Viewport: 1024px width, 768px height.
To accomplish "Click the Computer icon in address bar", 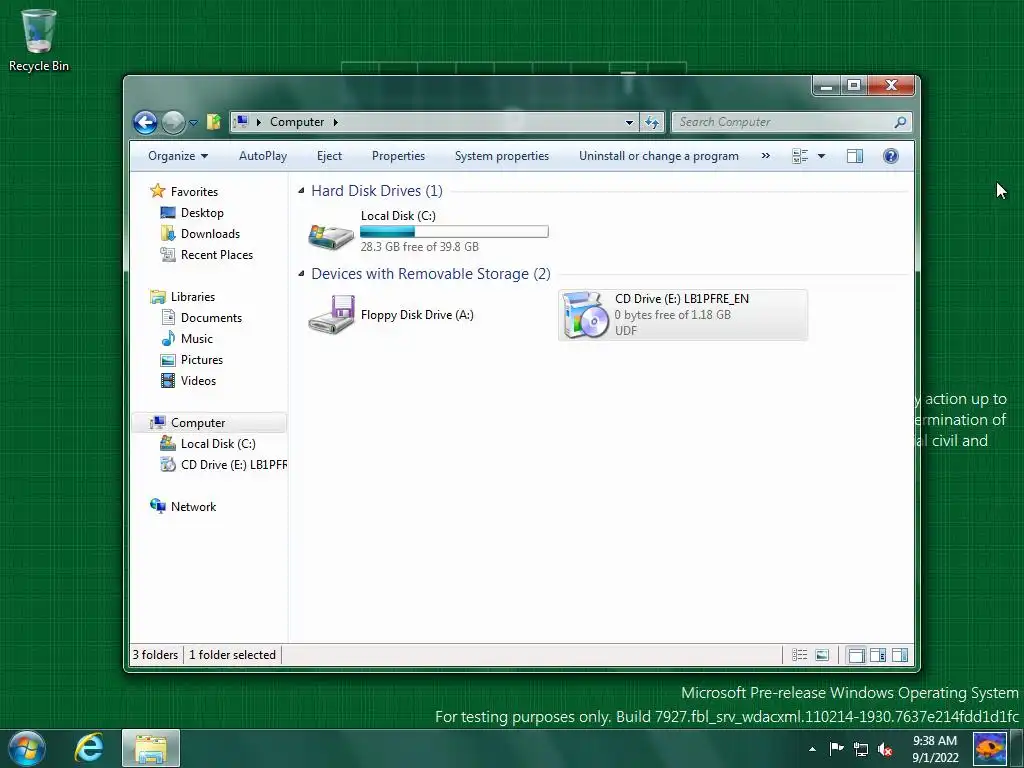I will pyautogui.click(x=241, y=121).
